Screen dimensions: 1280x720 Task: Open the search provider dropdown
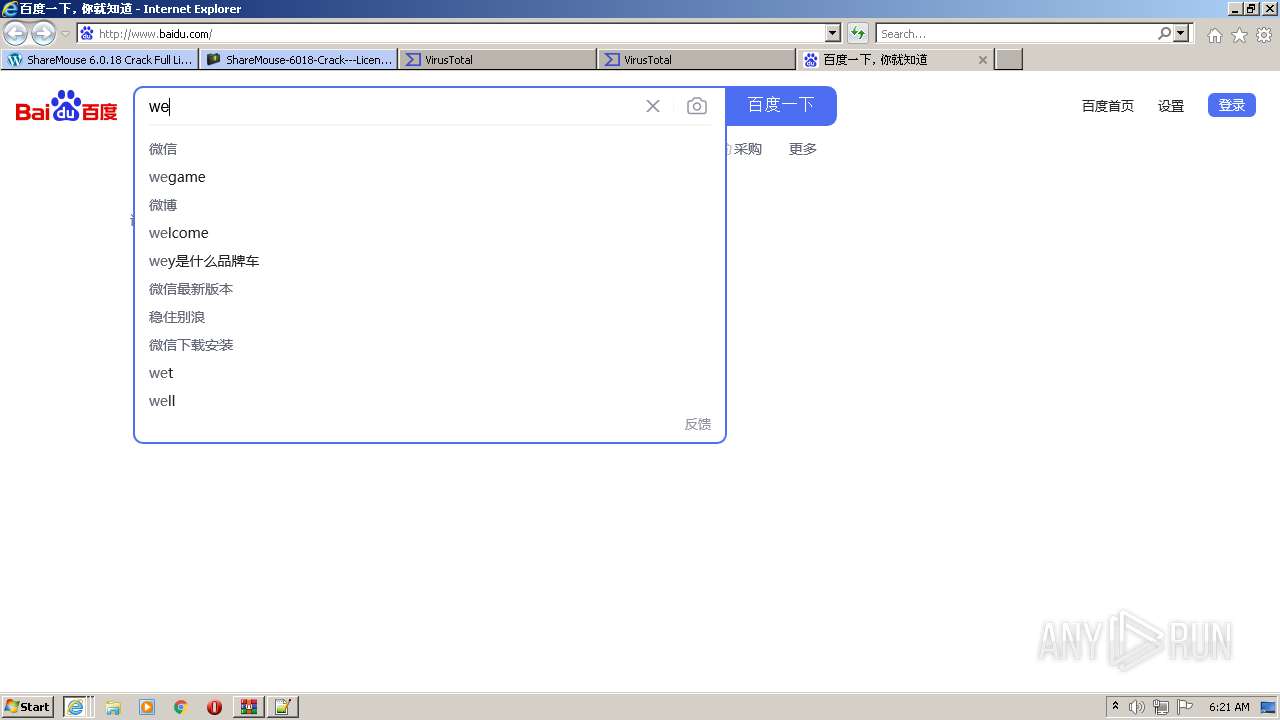coord(1182,33)
